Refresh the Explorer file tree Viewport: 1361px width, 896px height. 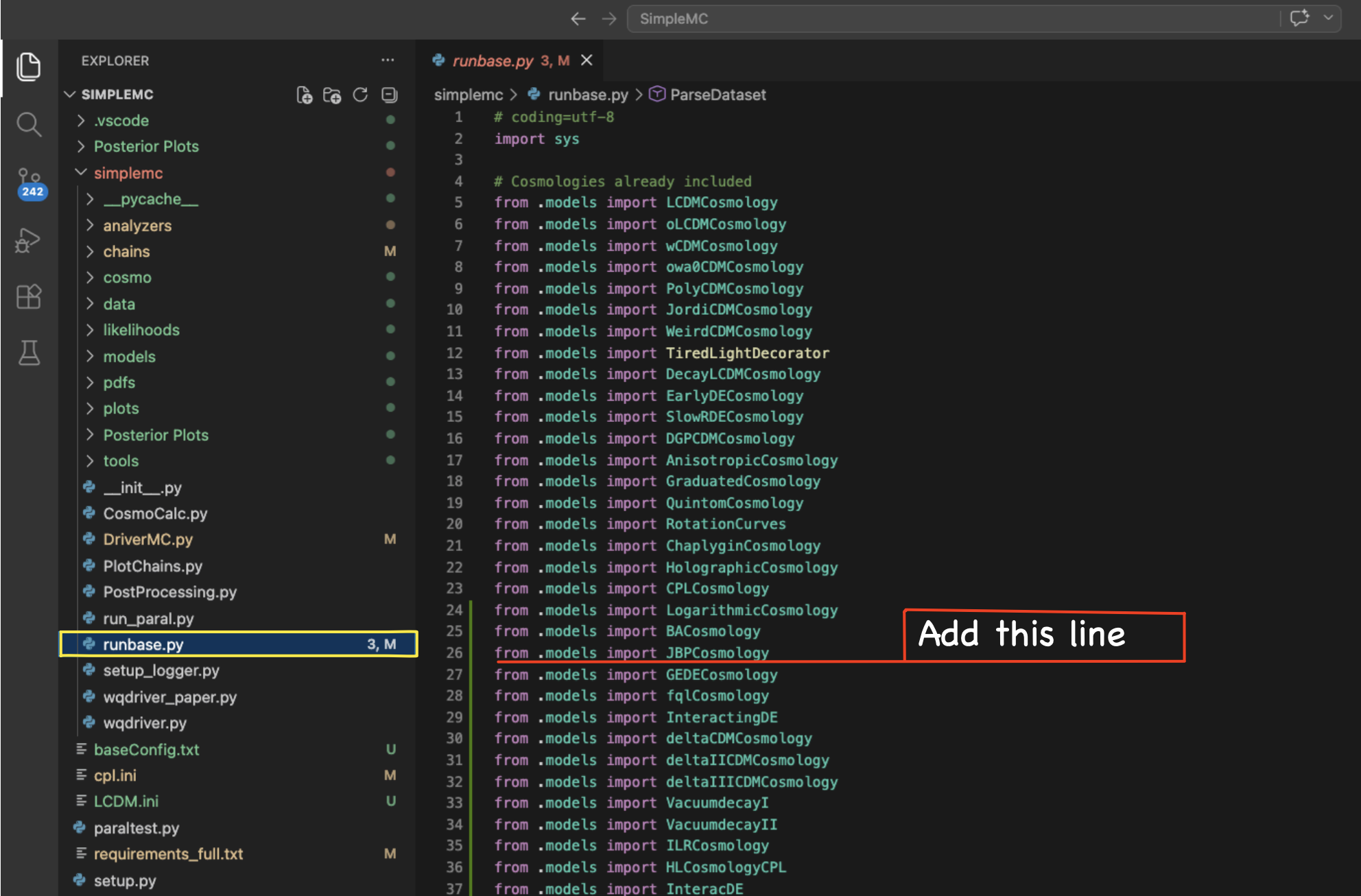click(x=360, y=95)
